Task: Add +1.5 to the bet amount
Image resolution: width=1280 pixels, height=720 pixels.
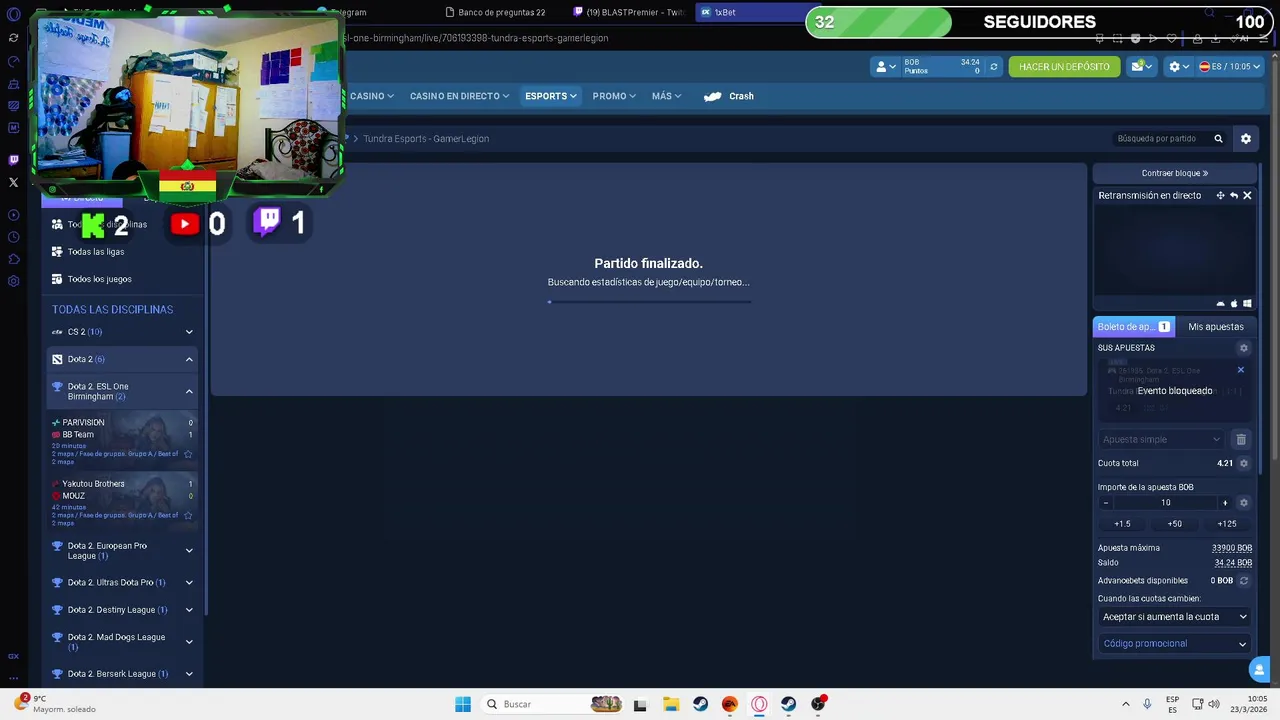Action: point(1123,524)
